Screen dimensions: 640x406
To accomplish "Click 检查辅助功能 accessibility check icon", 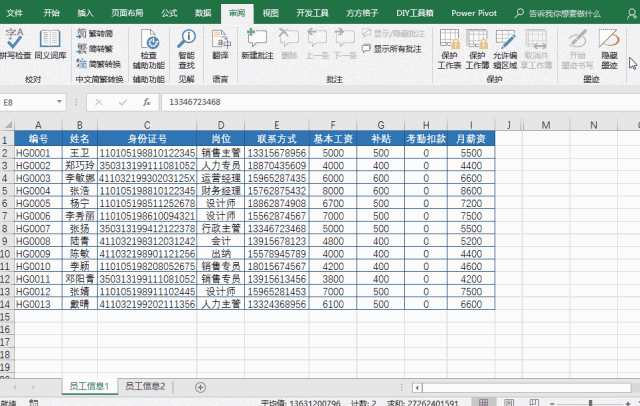I will tap(149, 44).
